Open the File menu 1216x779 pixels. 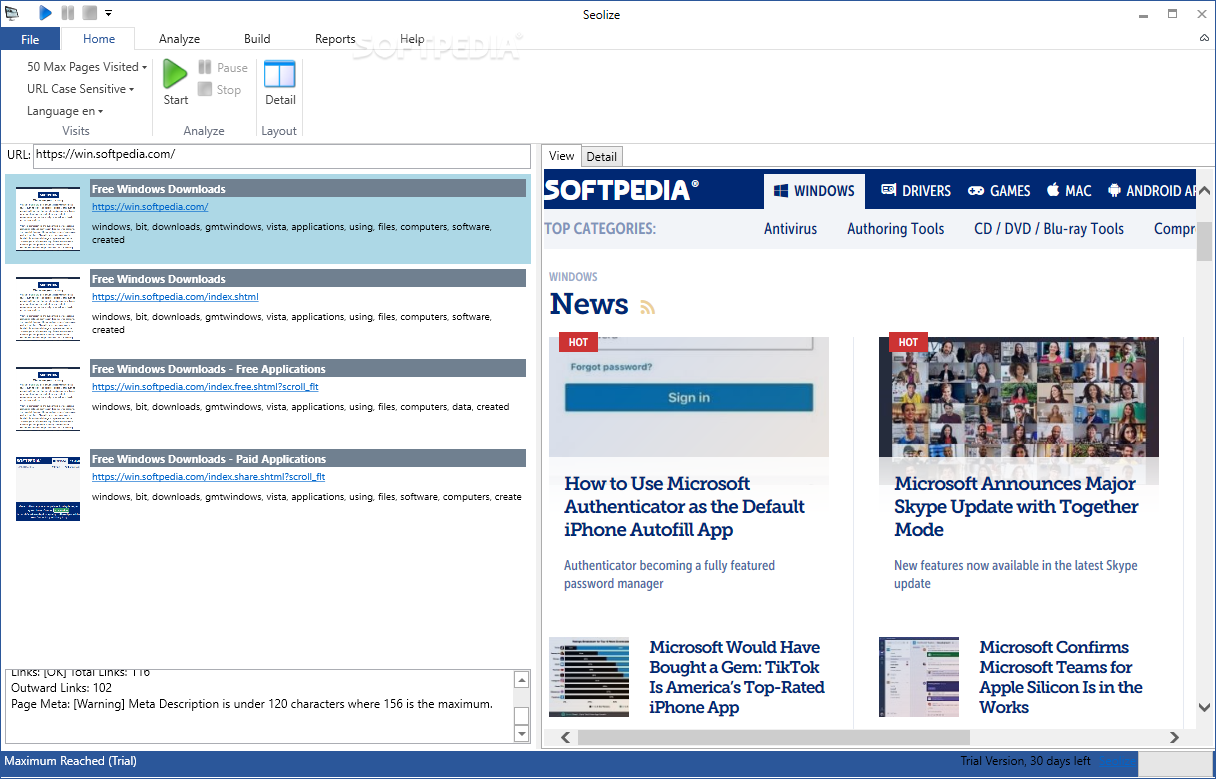[x=30, y=39]
